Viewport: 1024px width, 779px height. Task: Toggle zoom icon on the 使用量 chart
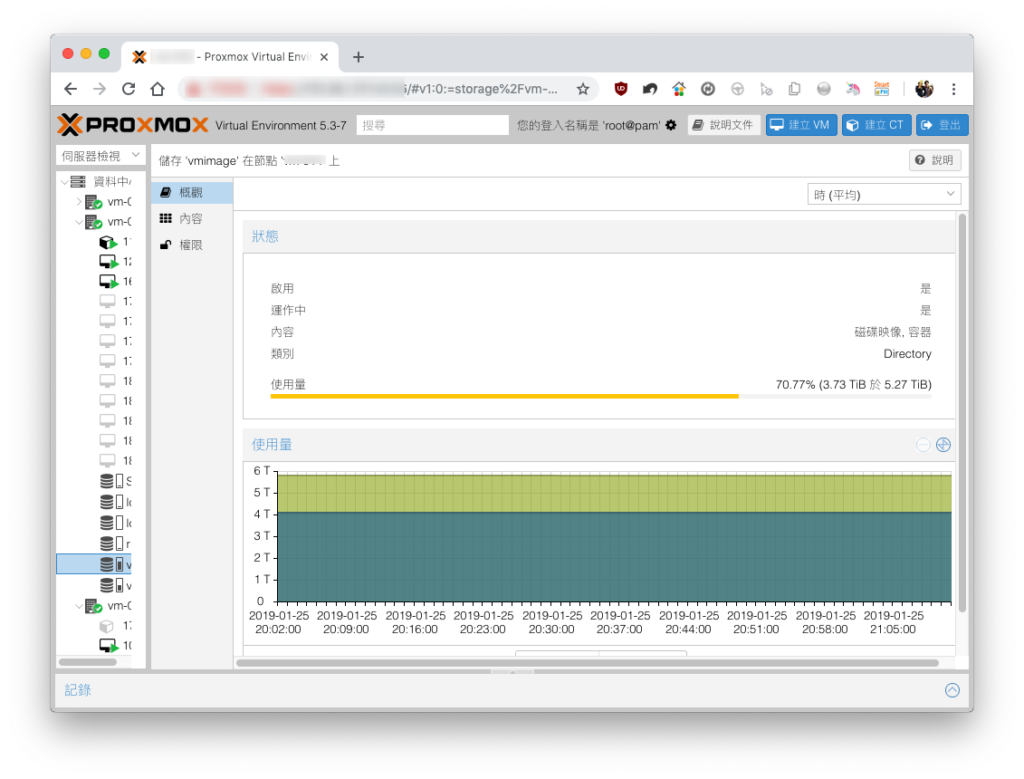[x=943, y=445]
